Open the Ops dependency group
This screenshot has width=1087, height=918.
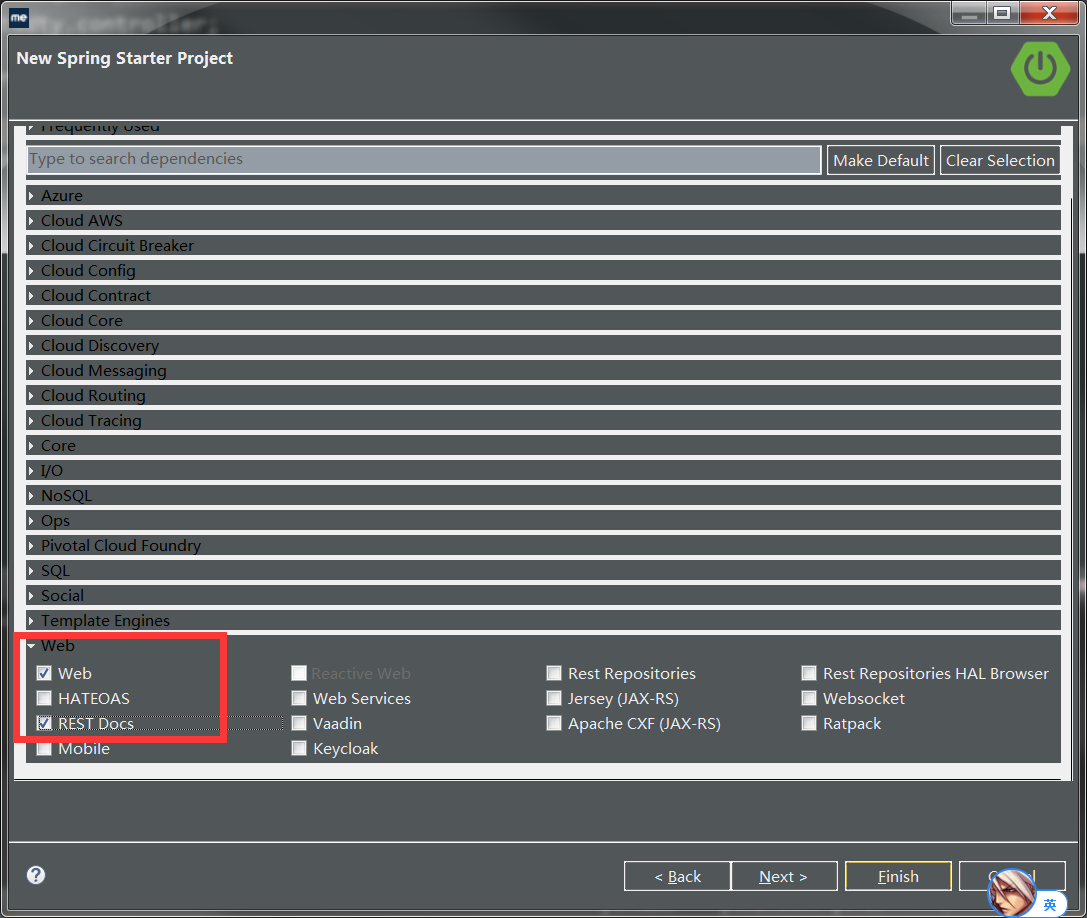coord(544,520)
